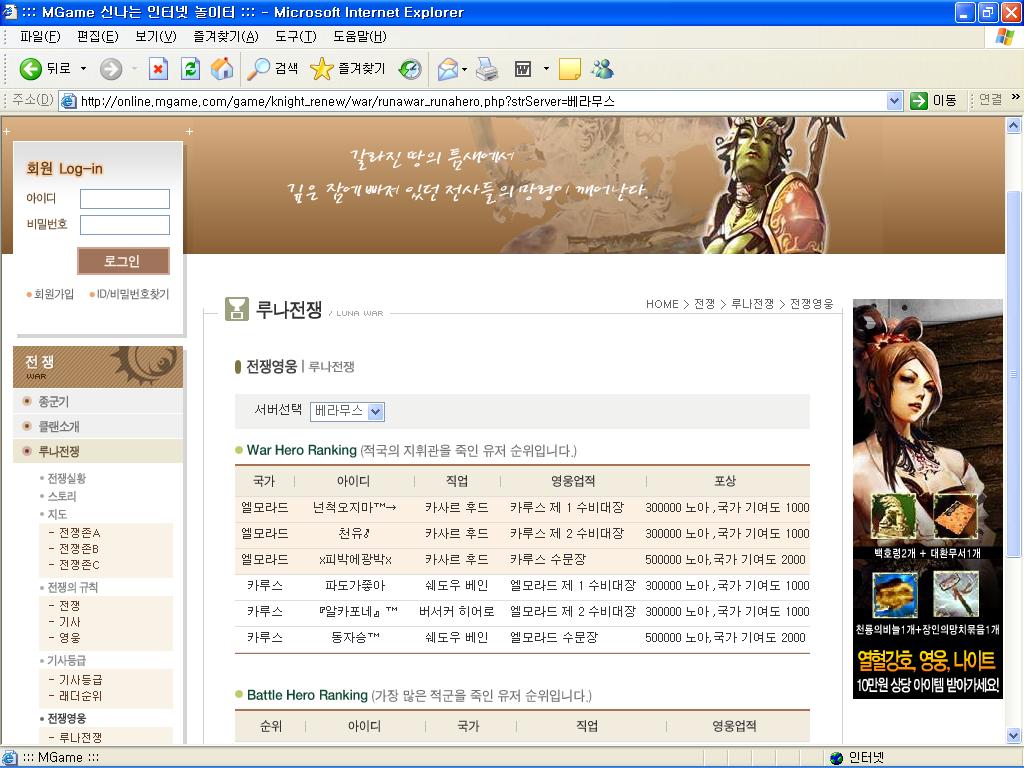The height and width of the screenshot is (768, 1024).
Task: Open 래더순위 sidebar link
Action: tap(80, 696)
